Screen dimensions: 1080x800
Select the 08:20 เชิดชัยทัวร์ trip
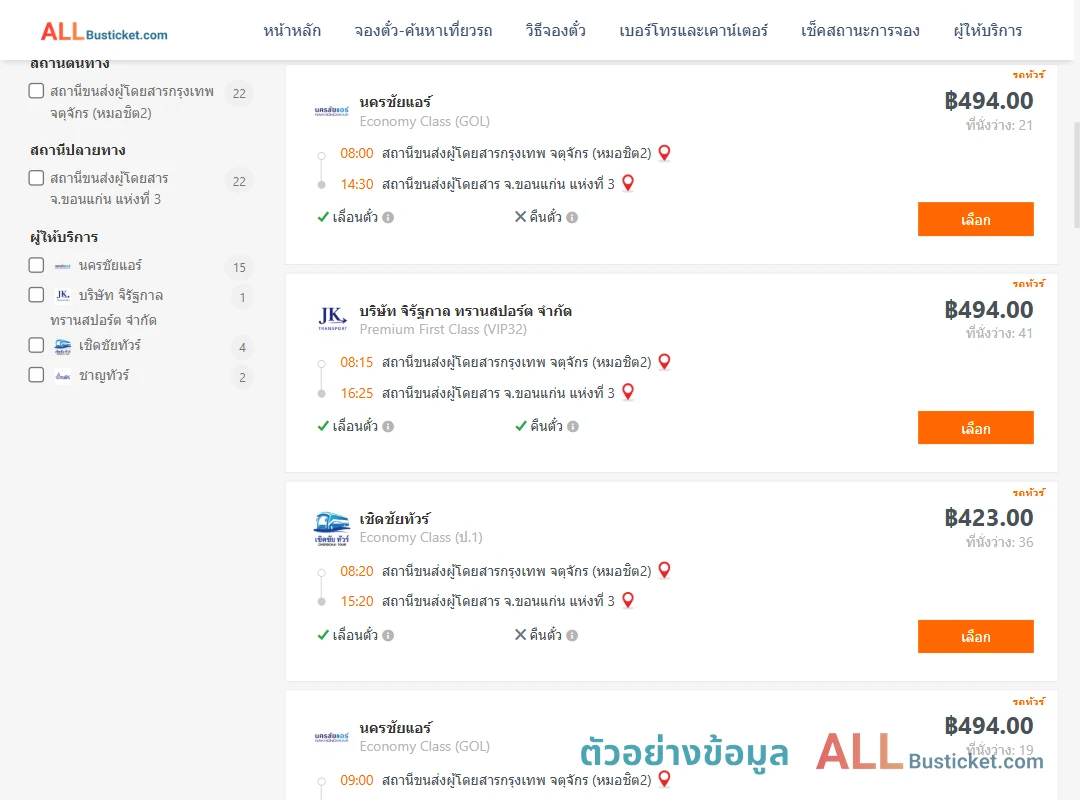[x=975, y=637]
